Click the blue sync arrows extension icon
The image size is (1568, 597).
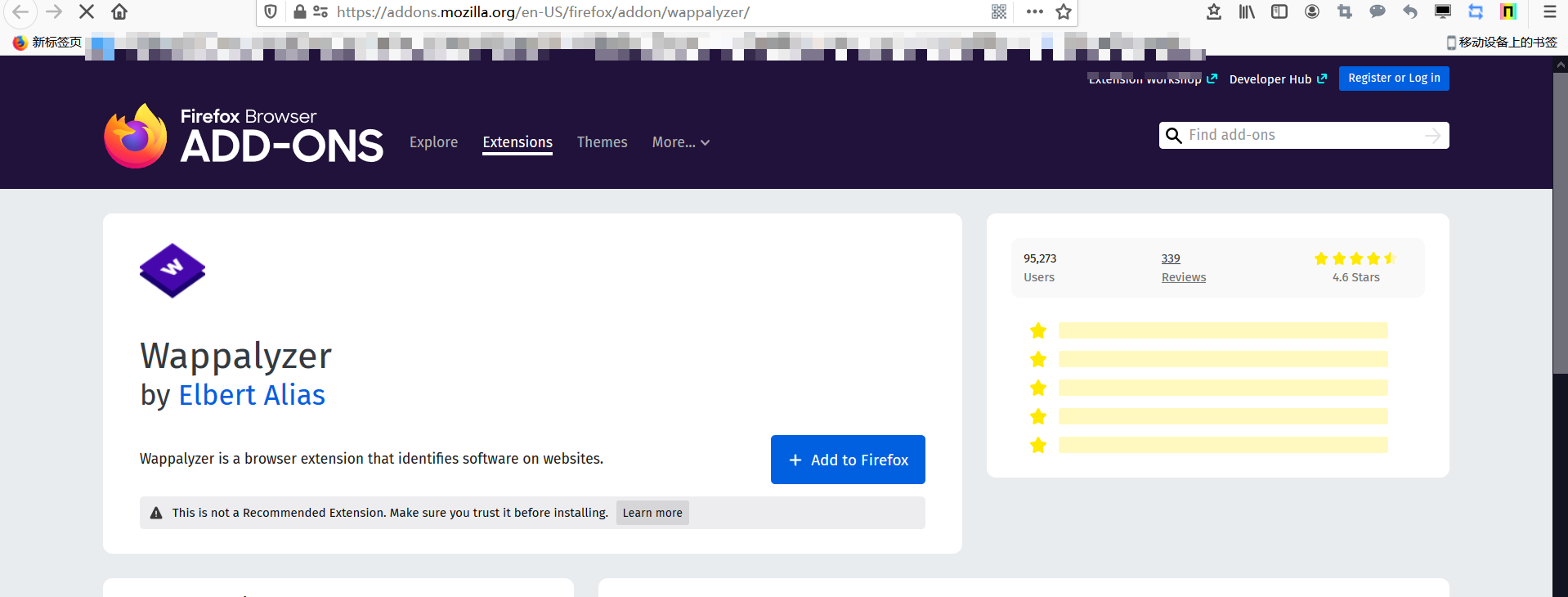(1476, 11)
